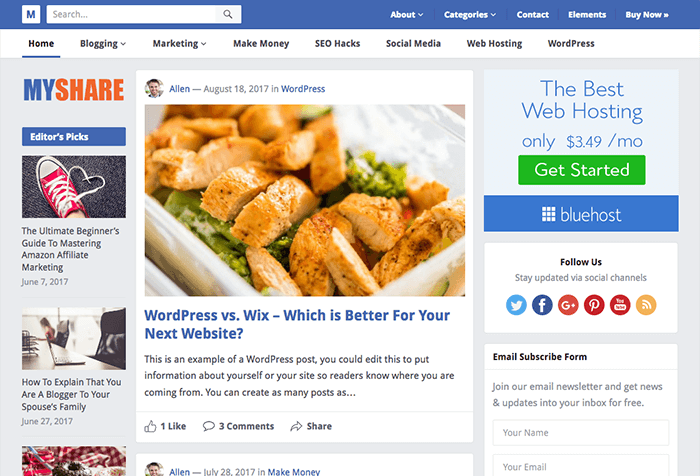Click the Share arrow on post
The height and width of the screenshot is (476, 700).
pyautogui.click(x=296, y=426)
